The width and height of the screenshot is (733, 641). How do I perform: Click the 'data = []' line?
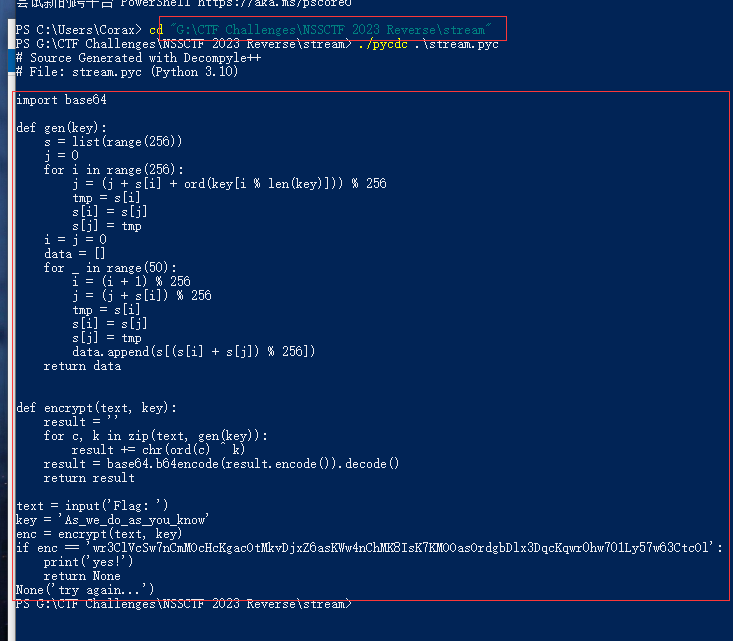tap(79, 254)
